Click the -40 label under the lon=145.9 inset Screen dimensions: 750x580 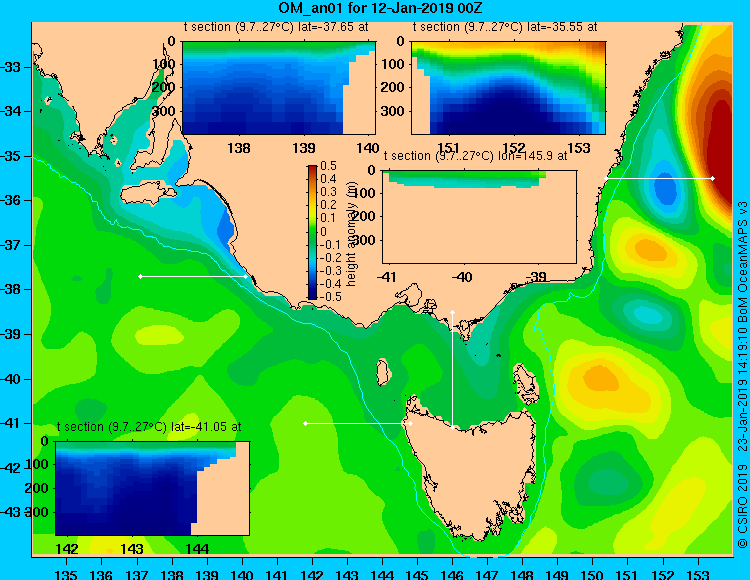[462, 277]
